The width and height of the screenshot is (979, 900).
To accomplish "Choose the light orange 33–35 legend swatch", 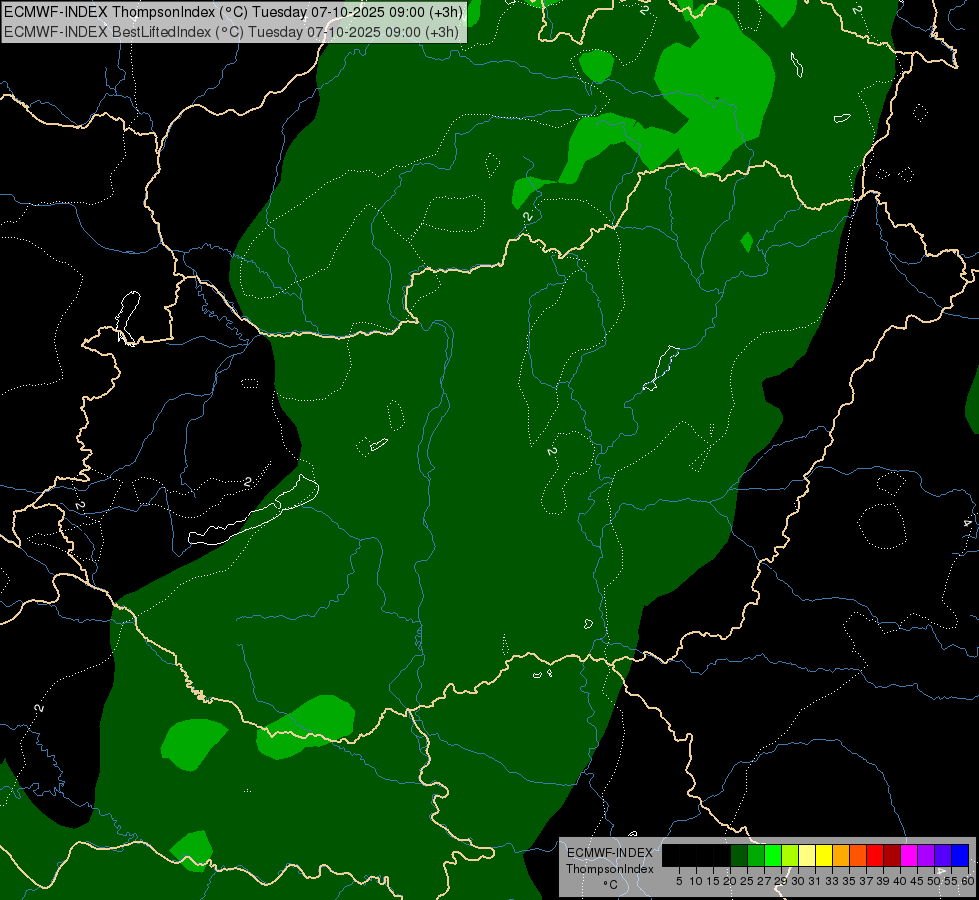I will 841,855.
